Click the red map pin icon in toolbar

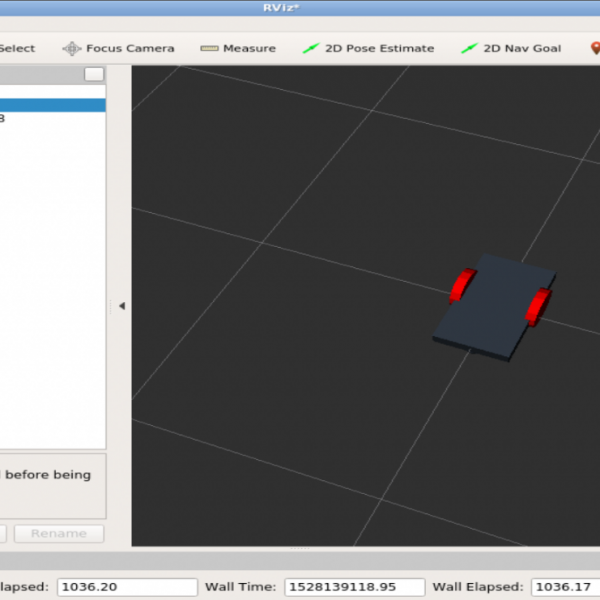pos(595,48)
